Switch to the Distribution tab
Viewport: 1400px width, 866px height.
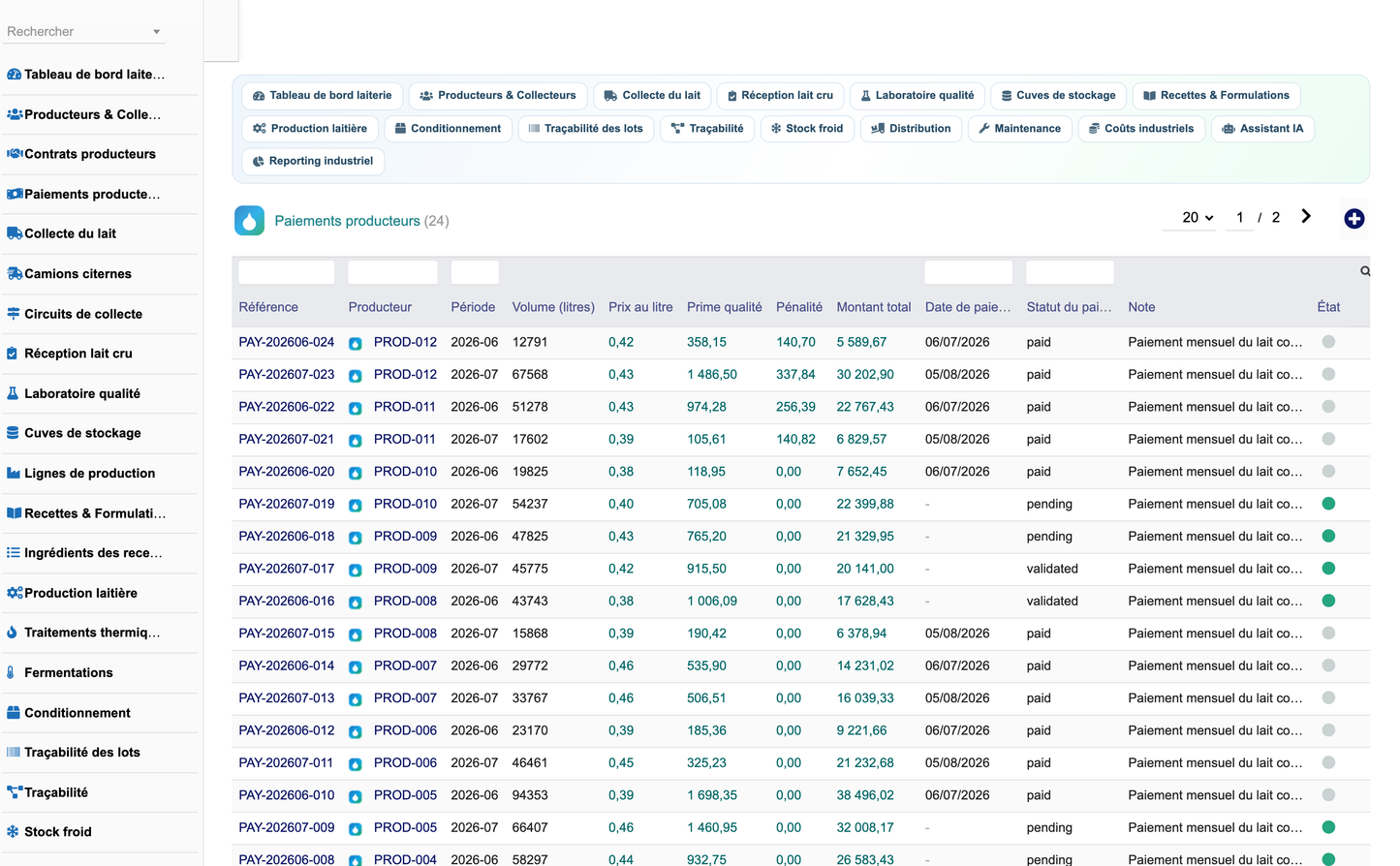pyautogui.click(x=911, y=128)
